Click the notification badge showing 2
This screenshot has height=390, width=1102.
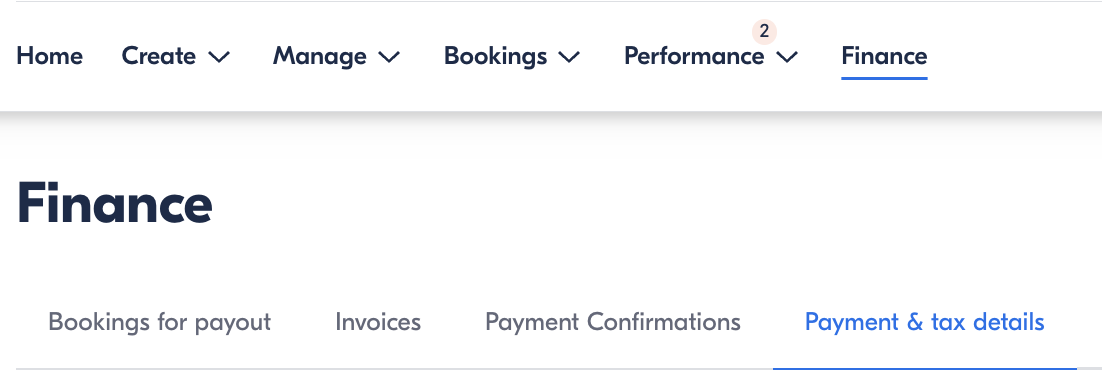tap(764, 32)
